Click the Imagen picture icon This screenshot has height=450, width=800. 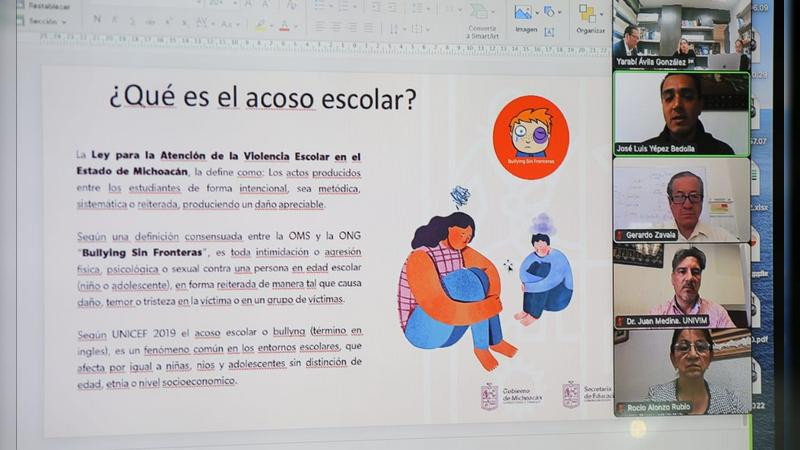pos(522,12)
